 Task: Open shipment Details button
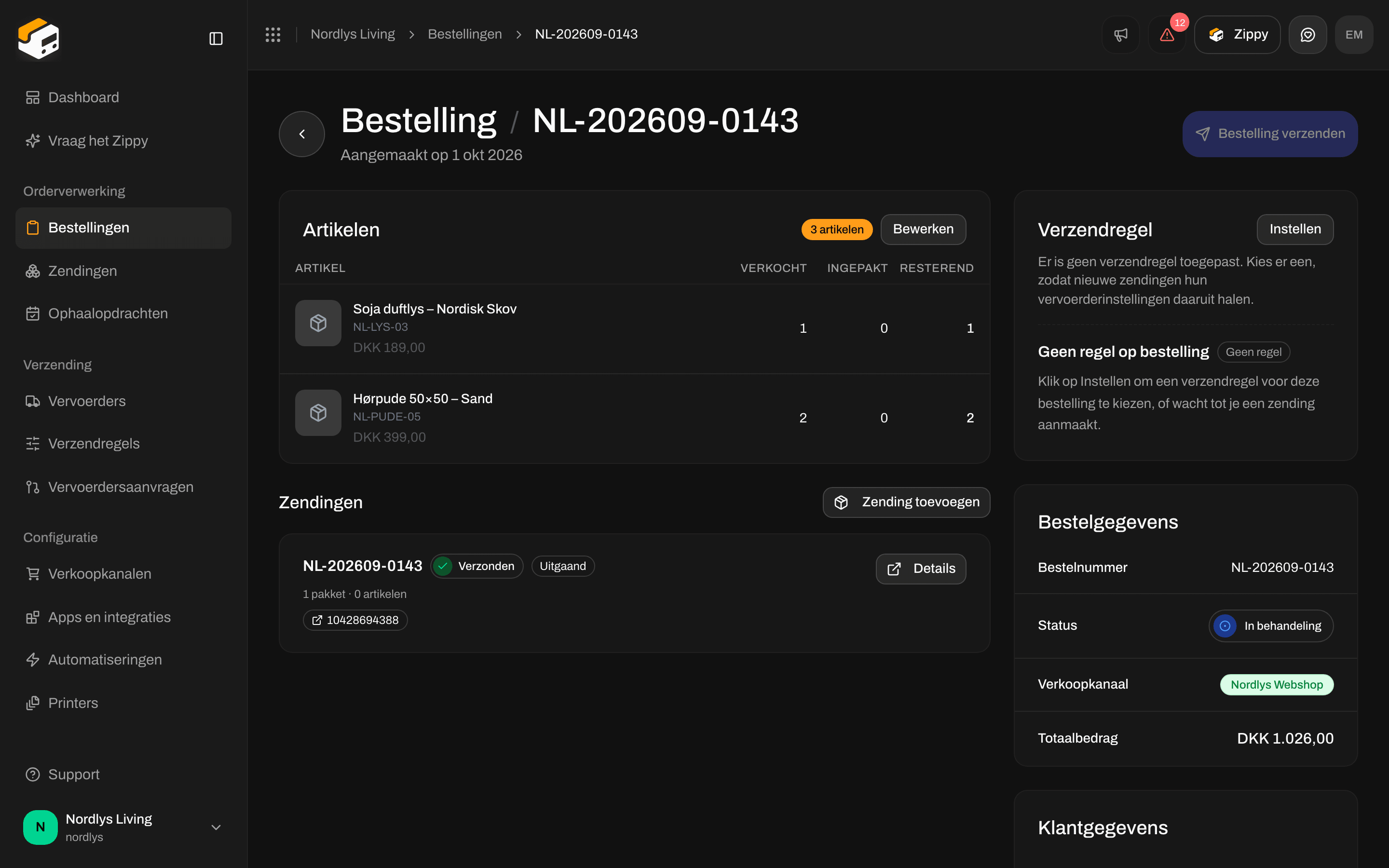click(921, 569)
